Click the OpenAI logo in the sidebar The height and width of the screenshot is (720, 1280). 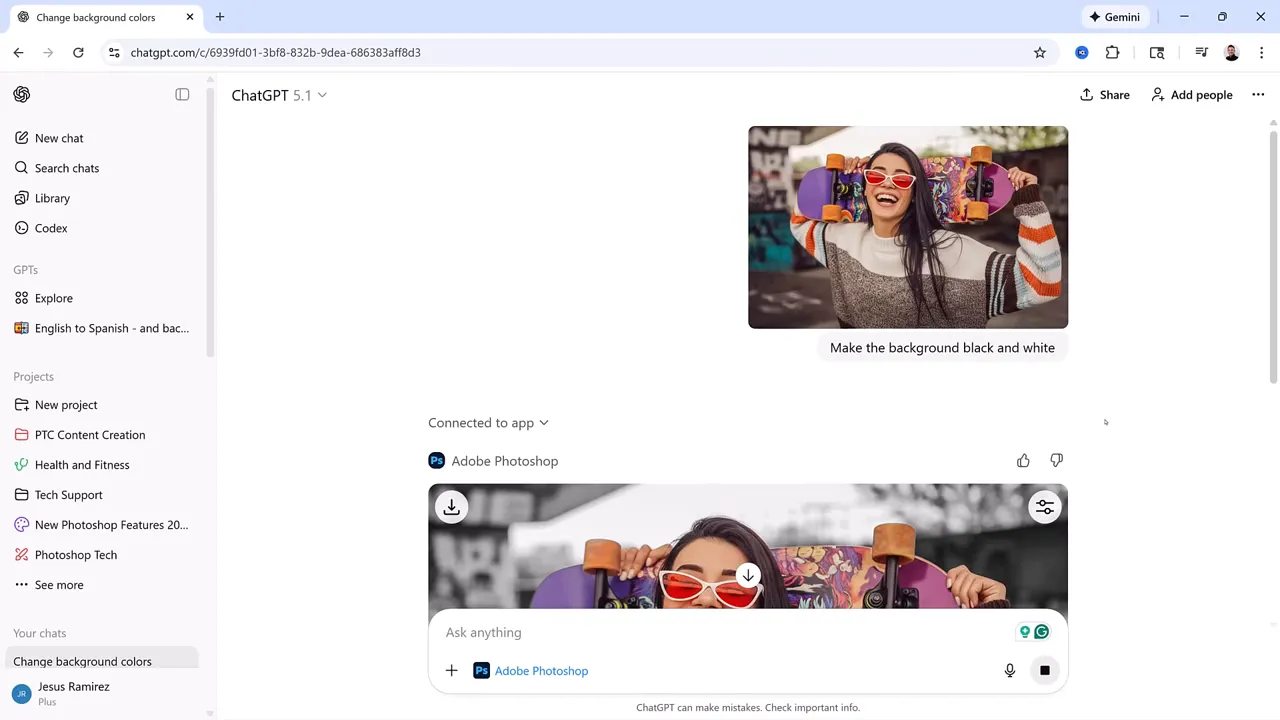[x=22, y=94]
